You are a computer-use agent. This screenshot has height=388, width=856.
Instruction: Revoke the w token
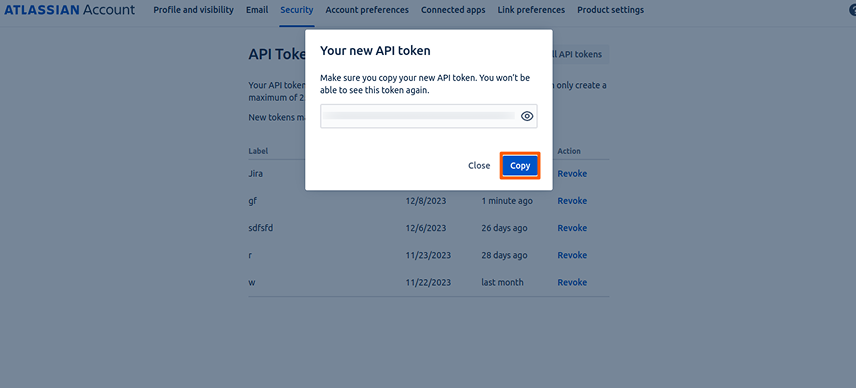click(572, 283)
